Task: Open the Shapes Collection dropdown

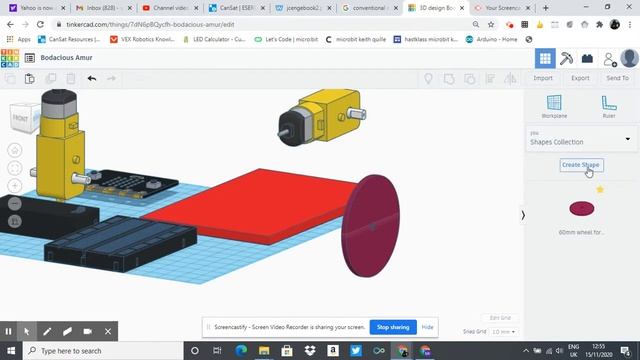Action: [581, 139]
